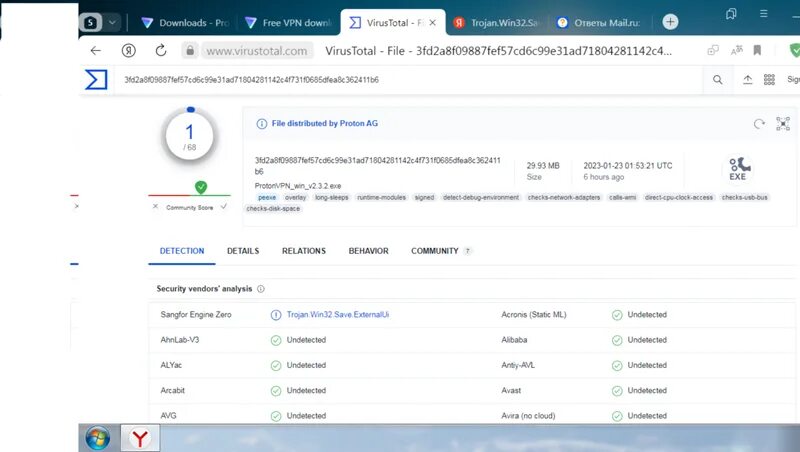
Task: Close the VirusTotal tab
Action: [x=433, y=22]
